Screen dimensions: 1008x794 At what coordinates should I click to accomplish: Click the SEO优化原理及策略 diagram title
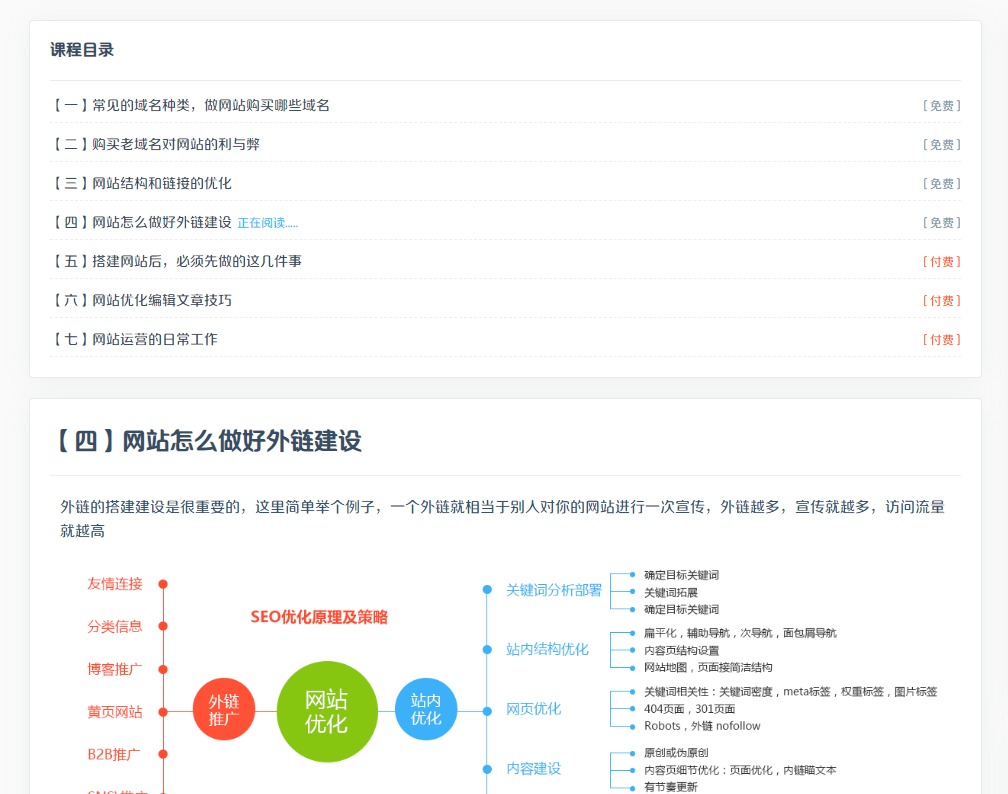coord(320,618)
